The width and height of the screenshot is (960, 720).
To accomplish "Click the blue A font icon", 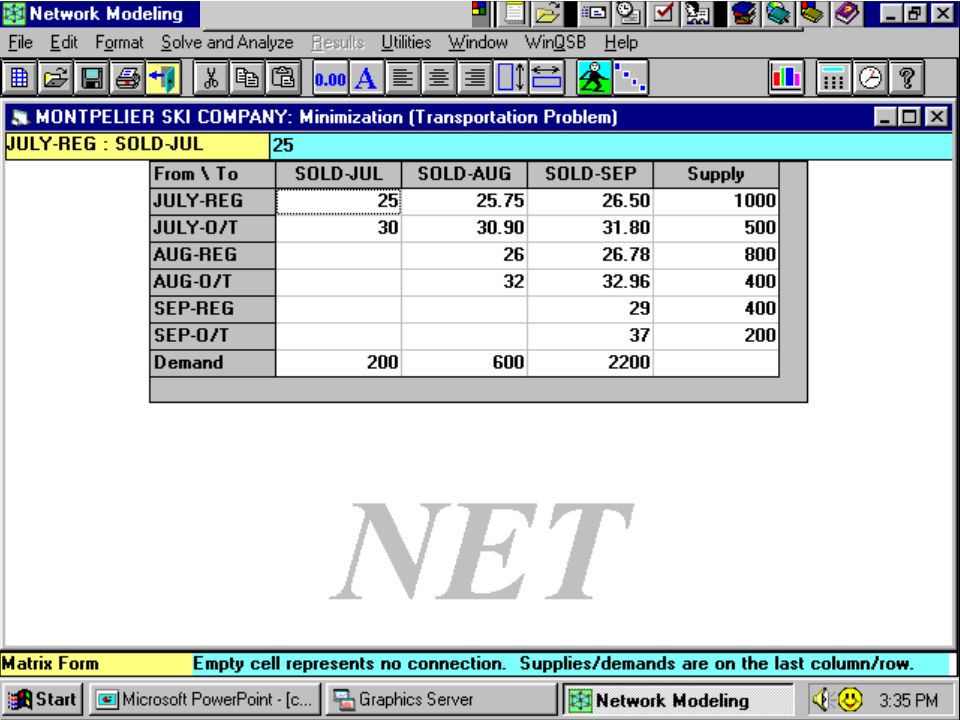I will pos(366,78).
